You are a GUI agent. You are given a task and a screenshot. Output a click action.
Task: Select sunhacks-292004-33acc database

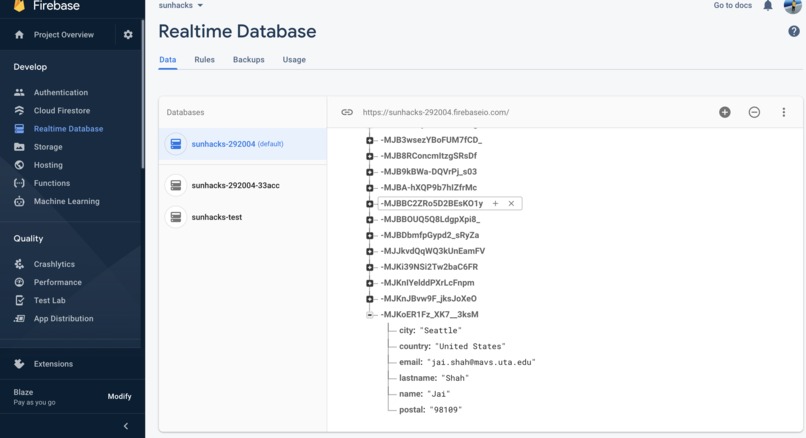click(243, 186)
